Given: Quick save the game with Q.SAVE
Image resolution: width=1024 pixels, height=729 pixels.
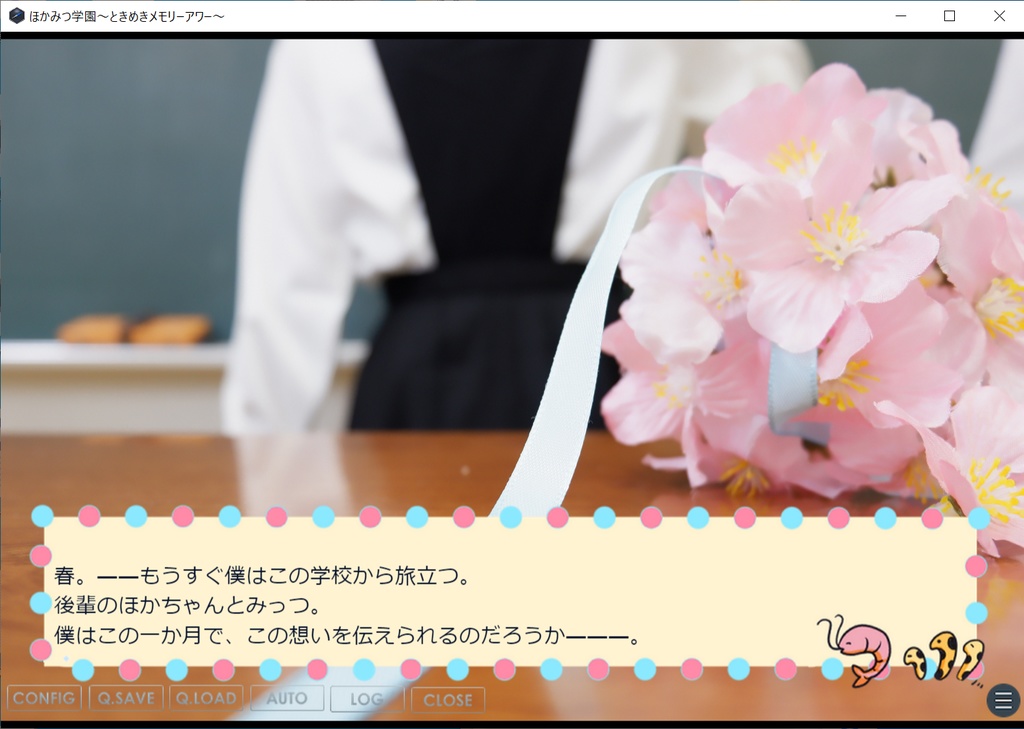Looking at the screenshot, I should pyautogui.click(x=125, y=700).
